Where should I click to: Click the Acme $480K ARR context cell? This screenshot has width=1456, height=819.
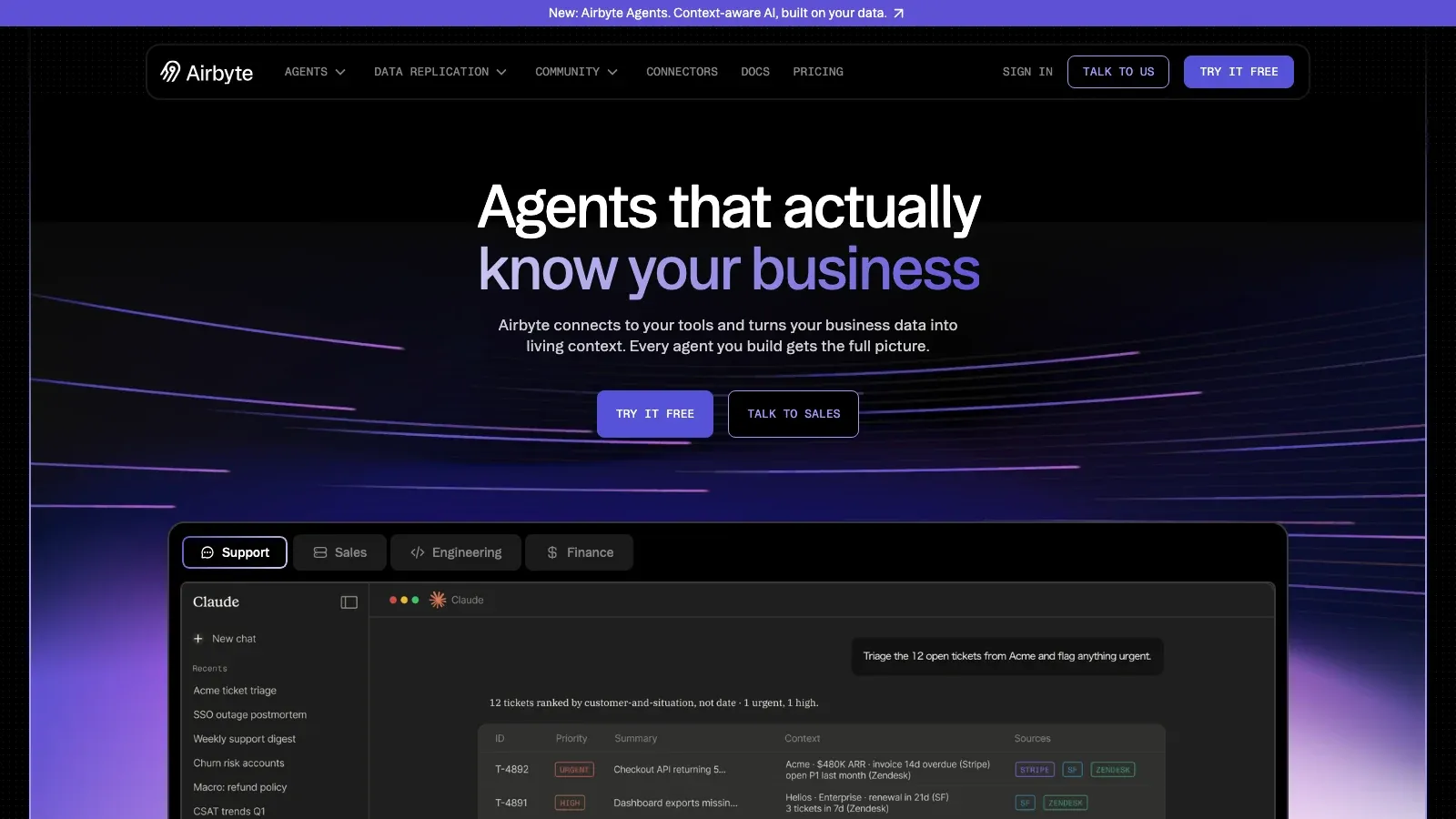887,770
